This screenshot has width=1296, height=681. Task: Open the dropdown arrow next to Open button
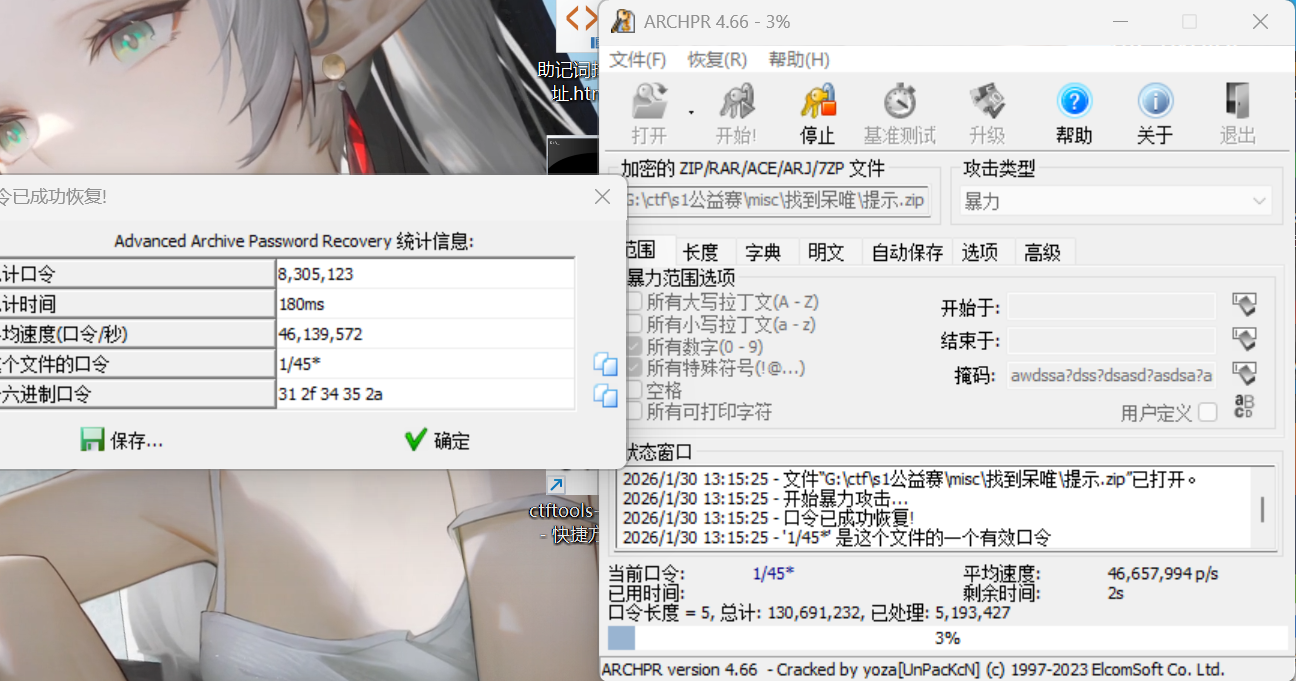[691, 112]
